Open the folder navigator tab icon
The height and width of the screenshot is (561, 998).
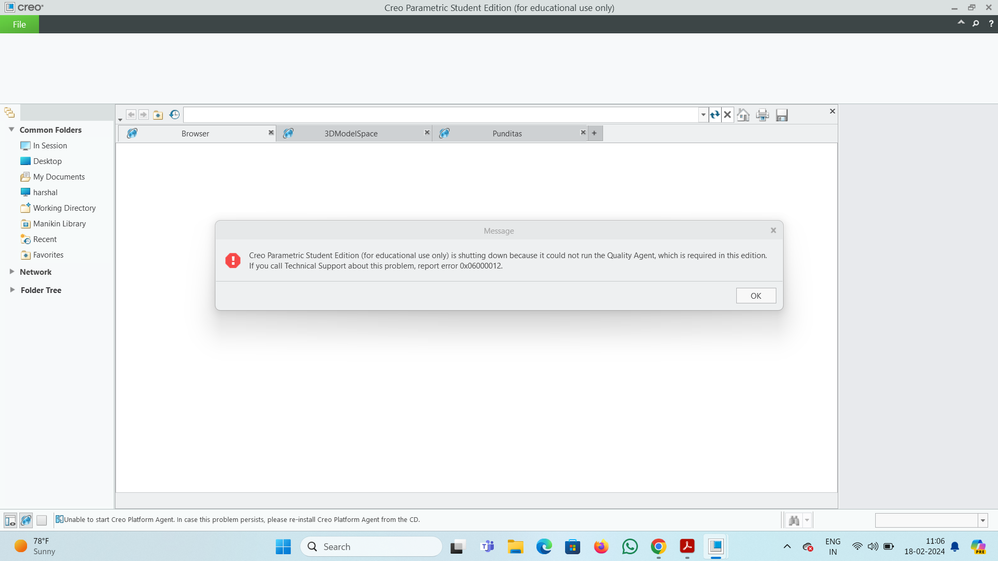[10, 113]
